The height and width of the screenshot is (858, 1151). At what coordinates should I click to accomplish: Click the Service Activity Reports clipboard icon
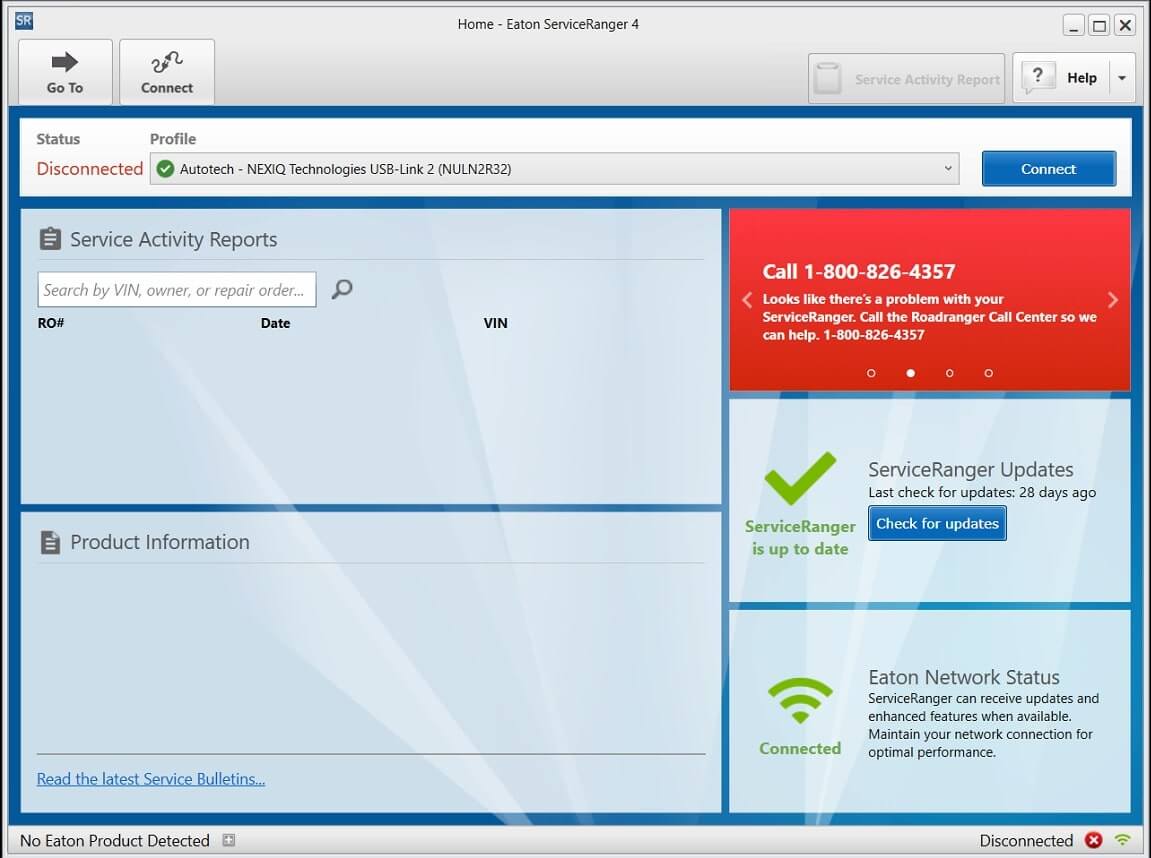tap(50, 239)
